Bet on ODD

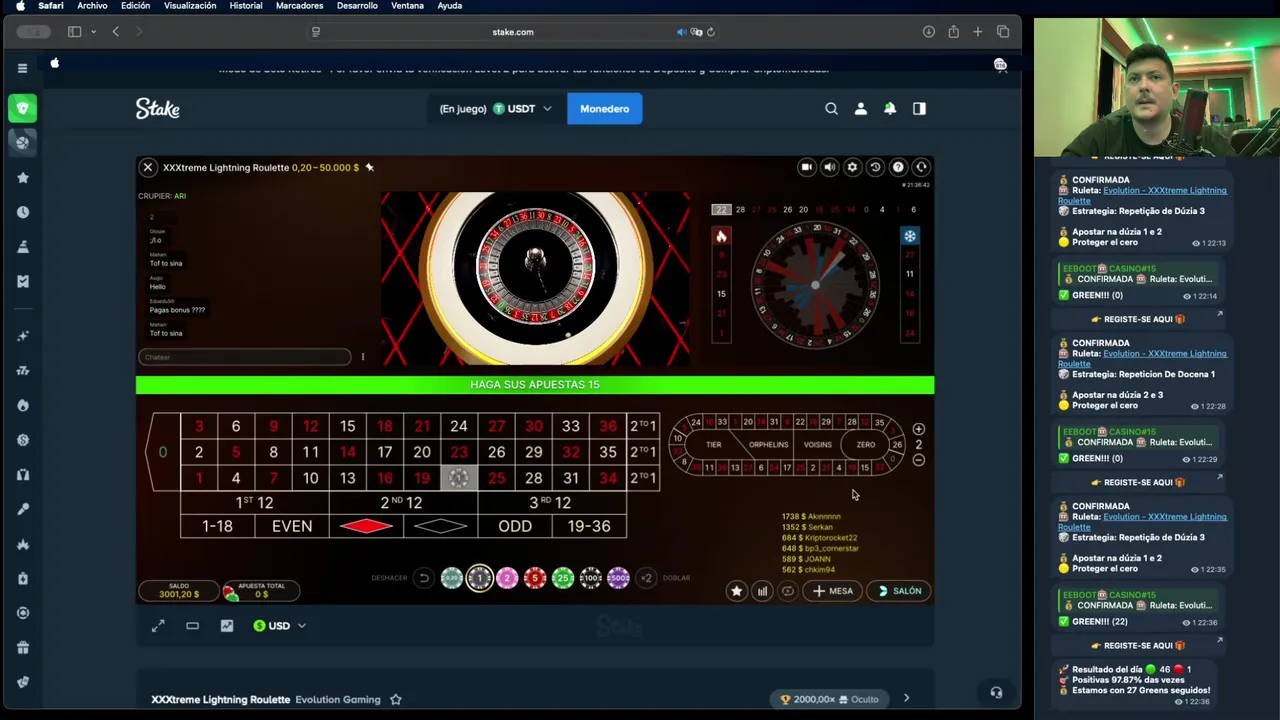click(x=515, y=526)
